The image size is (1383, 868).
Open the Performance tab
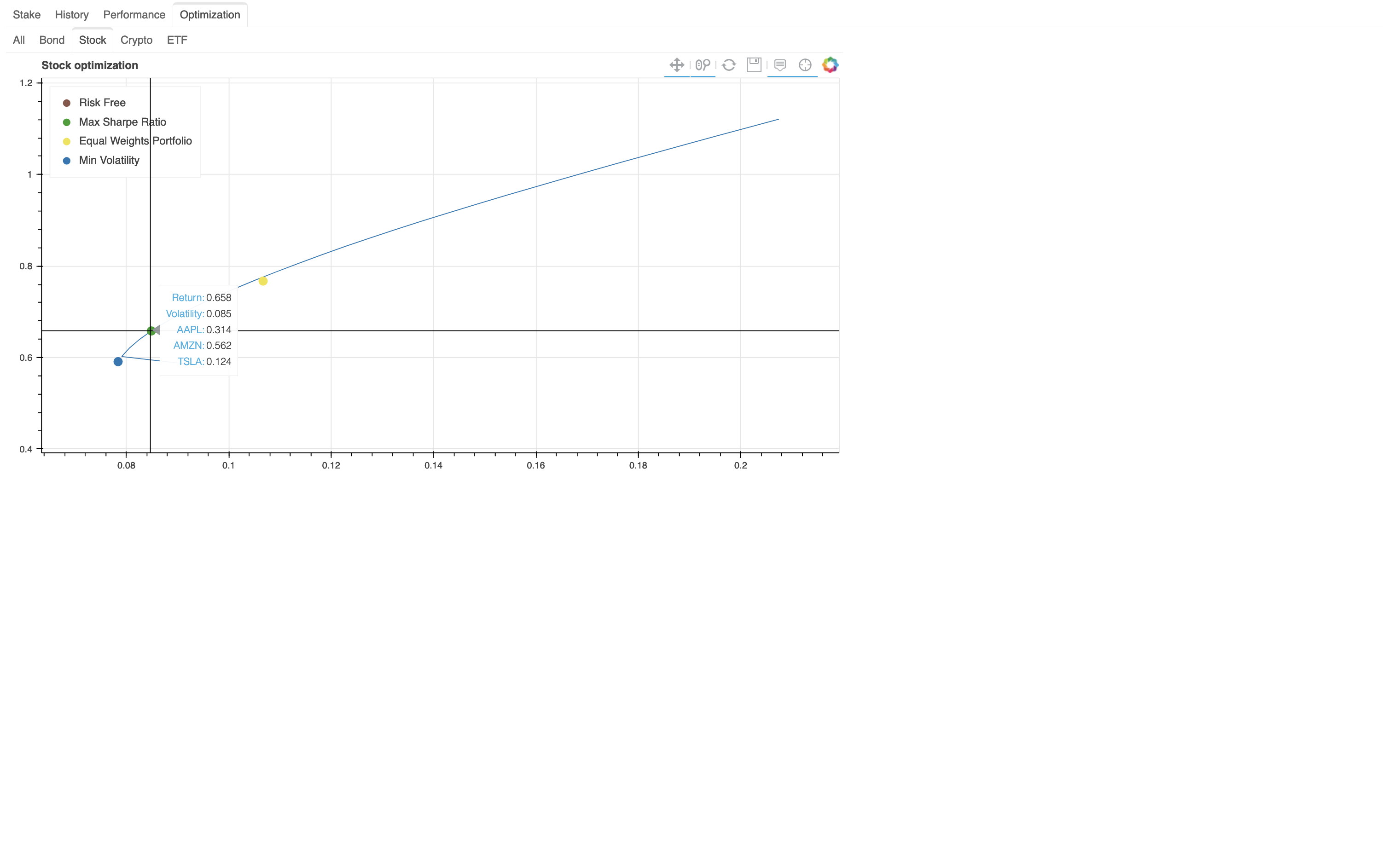coord(134,15)
